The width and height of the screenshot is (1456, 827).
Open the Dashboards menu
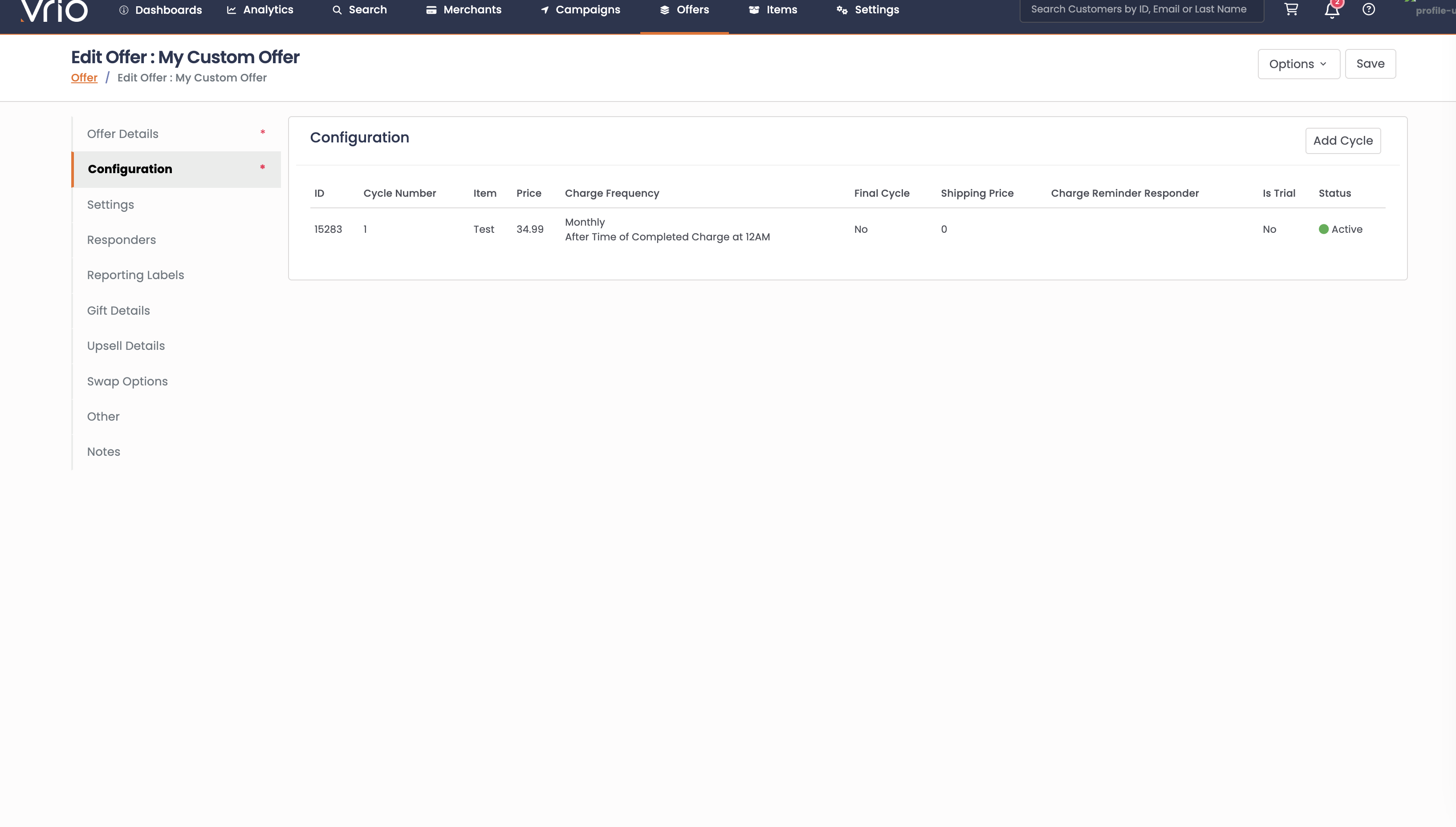coord(160,10)
